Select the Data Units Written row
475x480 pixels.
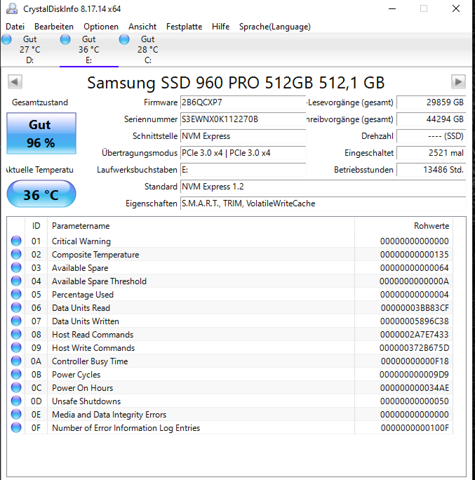230,321
